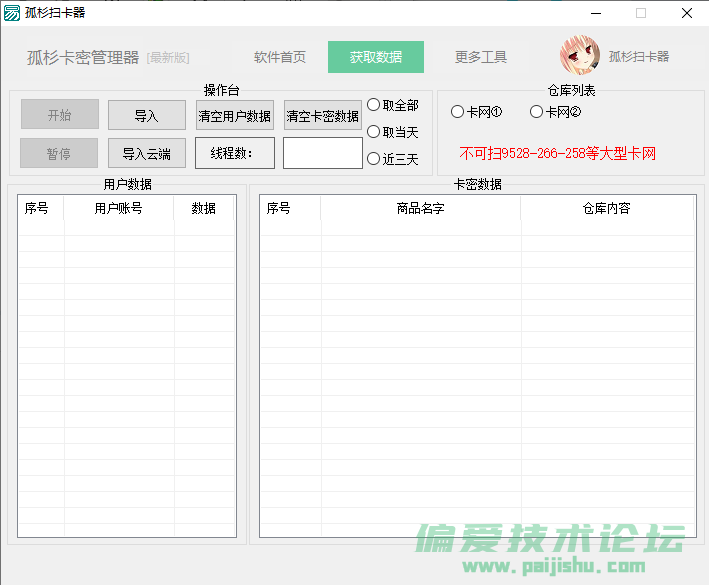Click the 仓库内容 column header
Viewport: 709px width, 585px height.
coord(606,208)
